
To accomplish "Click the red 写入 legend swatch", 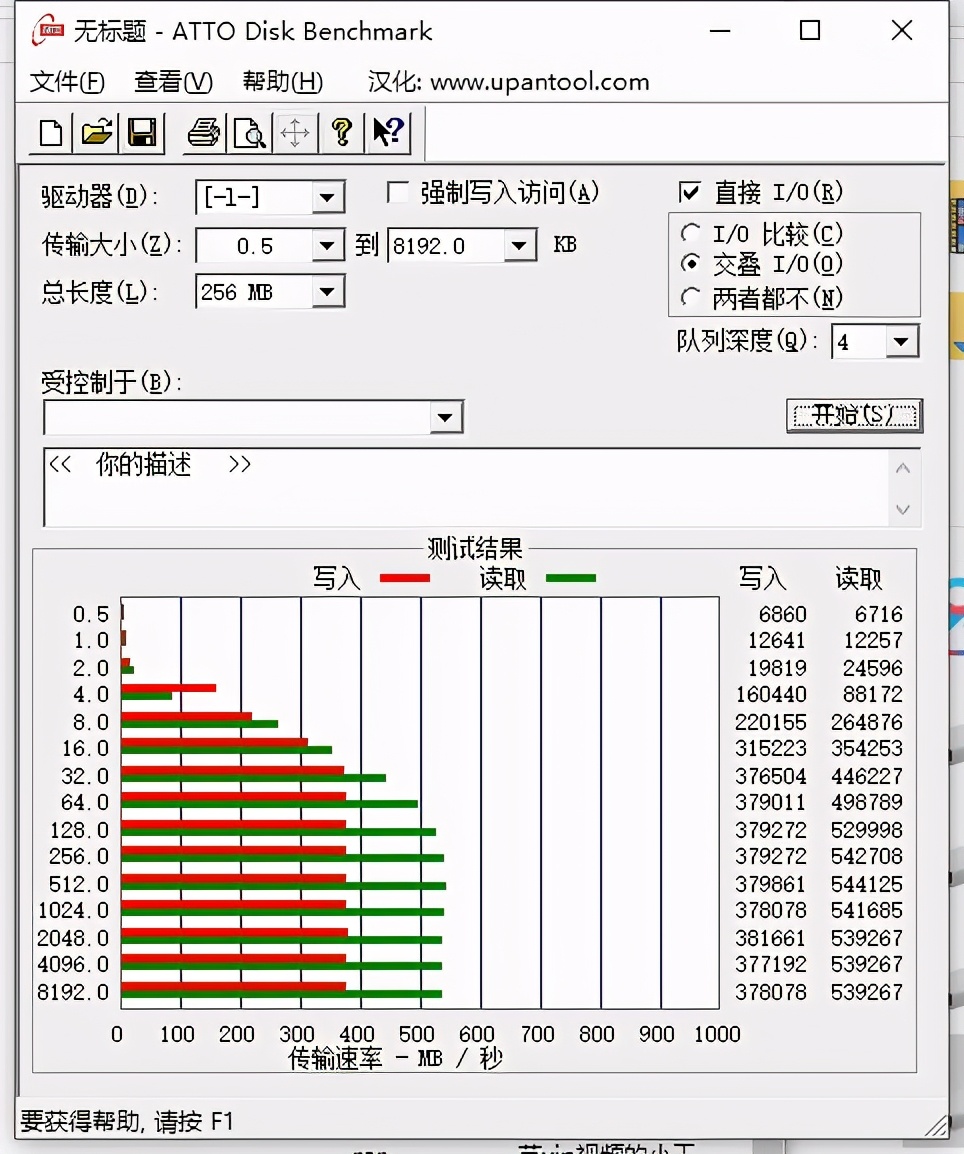I will pyautogui.click(x=405, y=578).
